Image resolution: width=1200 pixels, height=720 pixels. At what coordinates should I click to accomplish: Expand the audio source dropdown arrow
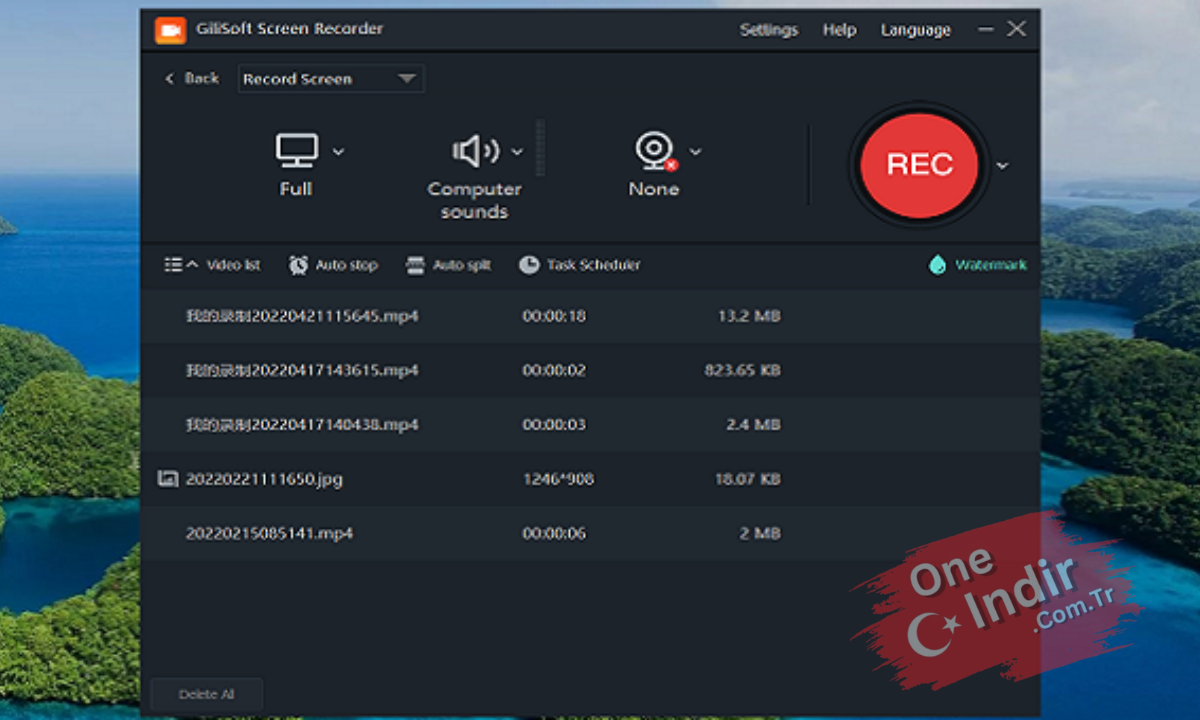point(517,152)
